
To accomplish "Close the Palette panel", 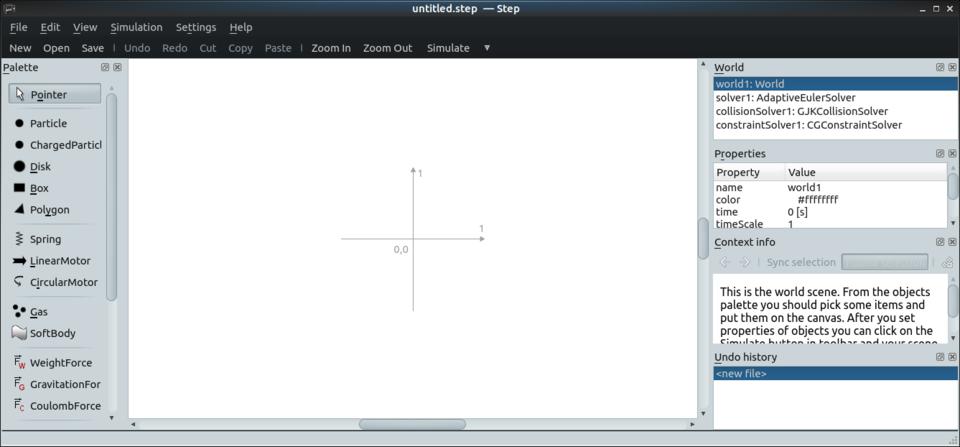I will pyautogui.click(x=118, y=67).
